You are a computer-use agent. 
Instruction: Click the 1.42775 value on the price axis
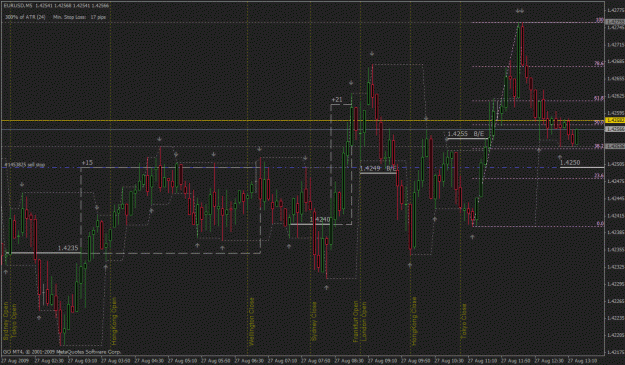point(616,10)
